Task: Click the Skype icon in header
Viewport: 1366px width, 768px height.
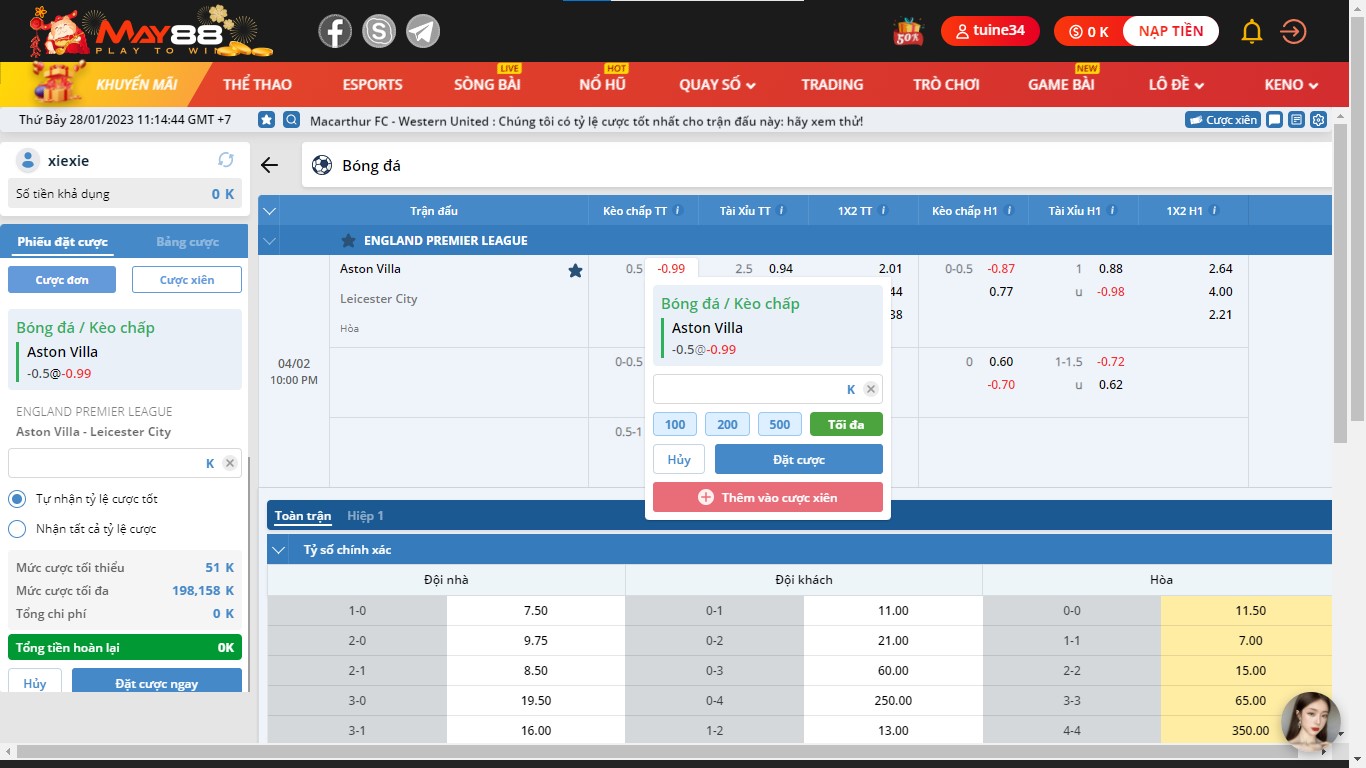Action: (x=379, y=32)
